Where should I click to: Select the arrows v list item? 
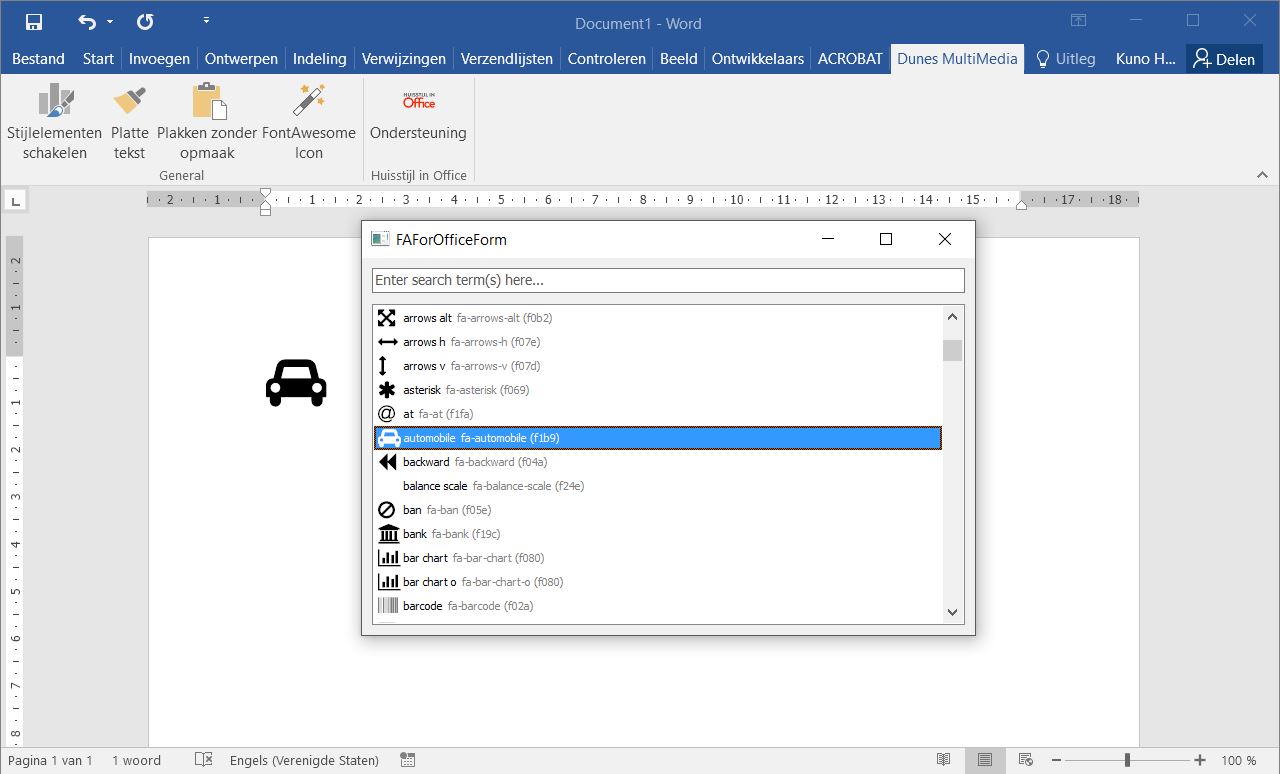point(657,366)
